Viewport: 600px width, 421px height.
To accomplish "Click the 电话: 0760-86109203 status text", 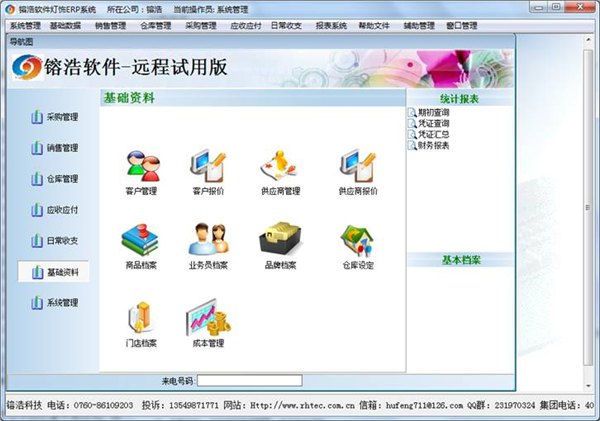I will click(90, 405).
